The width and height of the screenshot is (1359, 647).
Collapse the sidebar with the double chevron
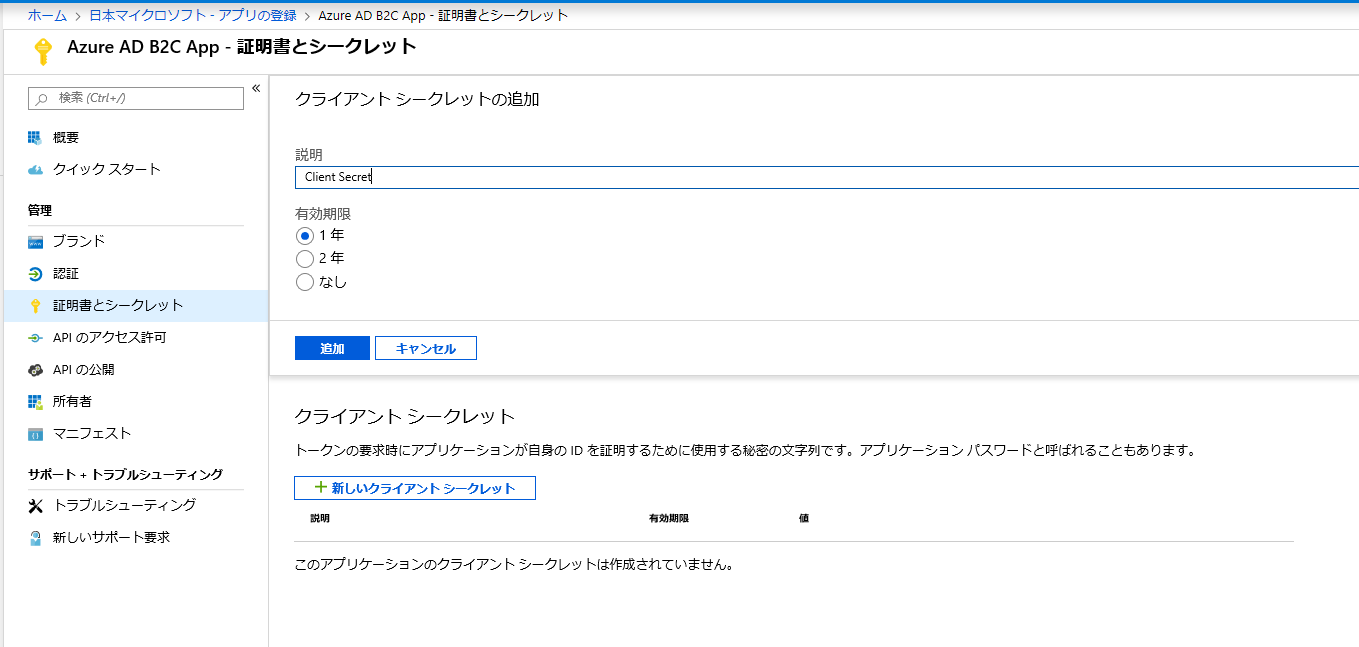(256, 88)
